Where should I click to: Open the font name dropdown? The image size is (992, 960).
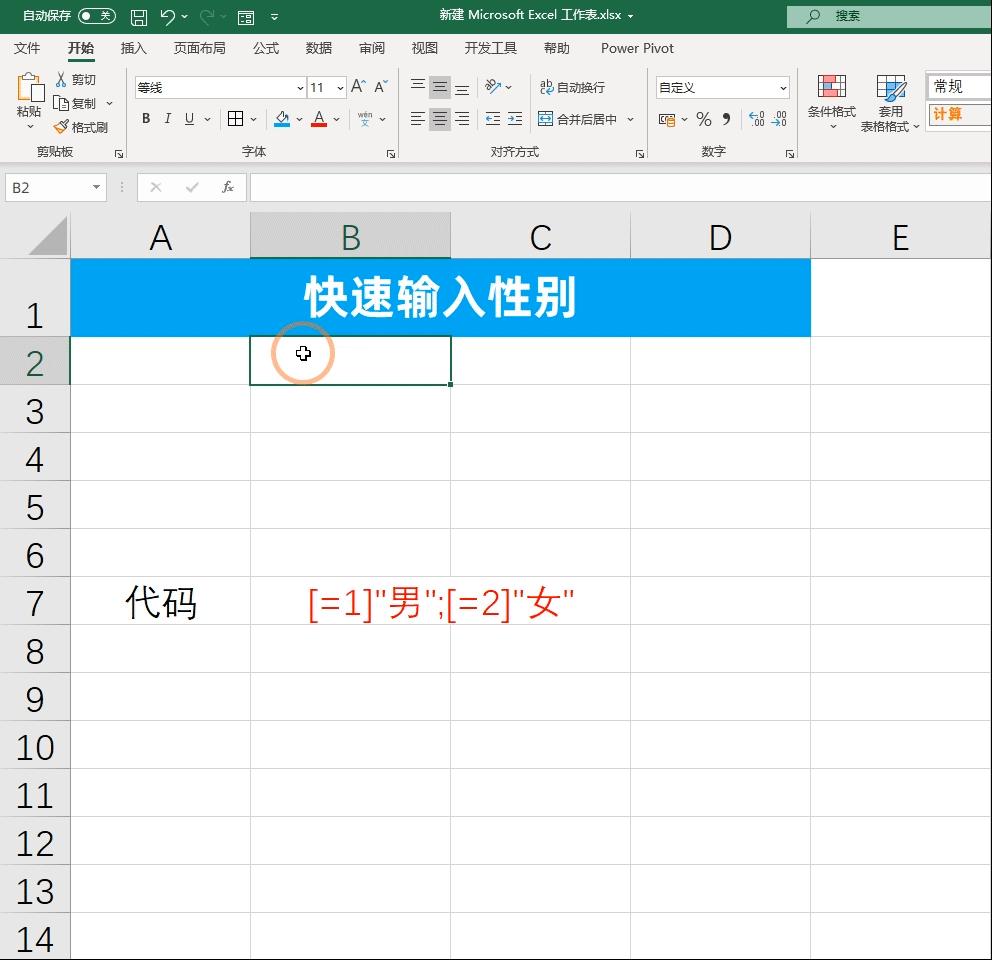pos(300,87)
